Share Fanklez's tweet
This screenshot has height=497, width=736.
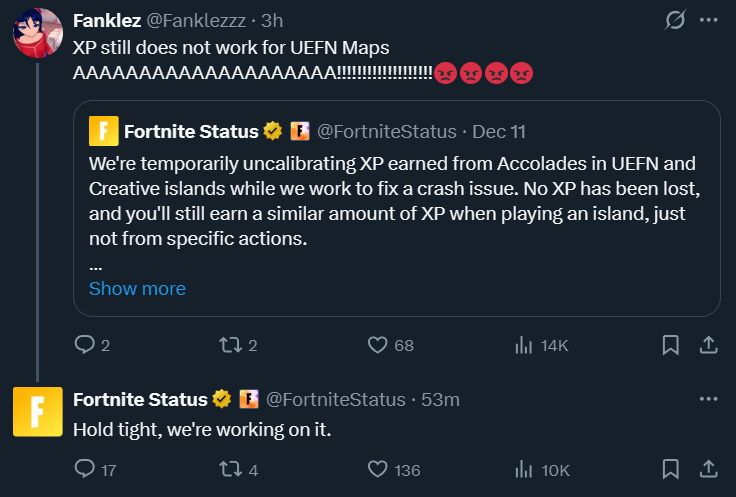[707, 345]
